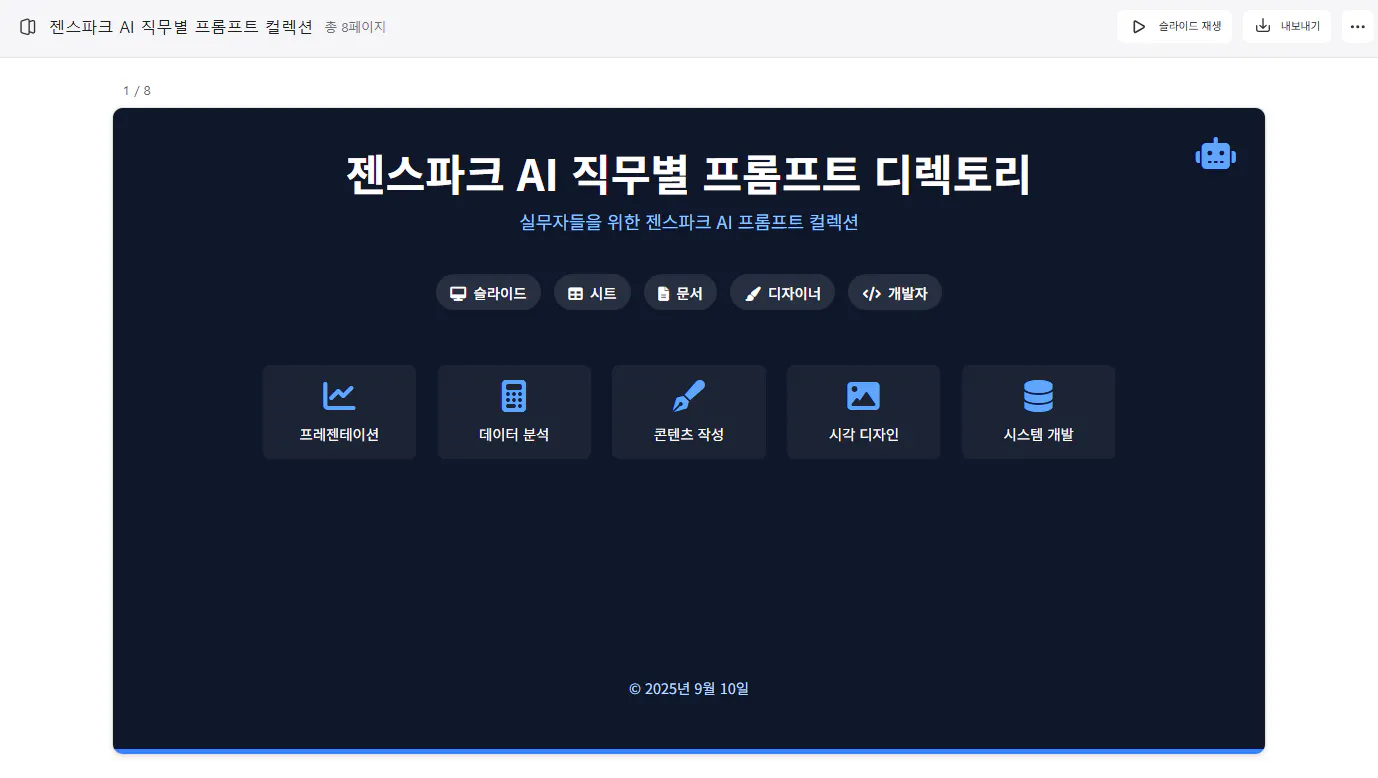This screenshot has height=778, width=1378.
Task: Click the calculator icon on 데이터 분석 card
Action: [514, 395]
